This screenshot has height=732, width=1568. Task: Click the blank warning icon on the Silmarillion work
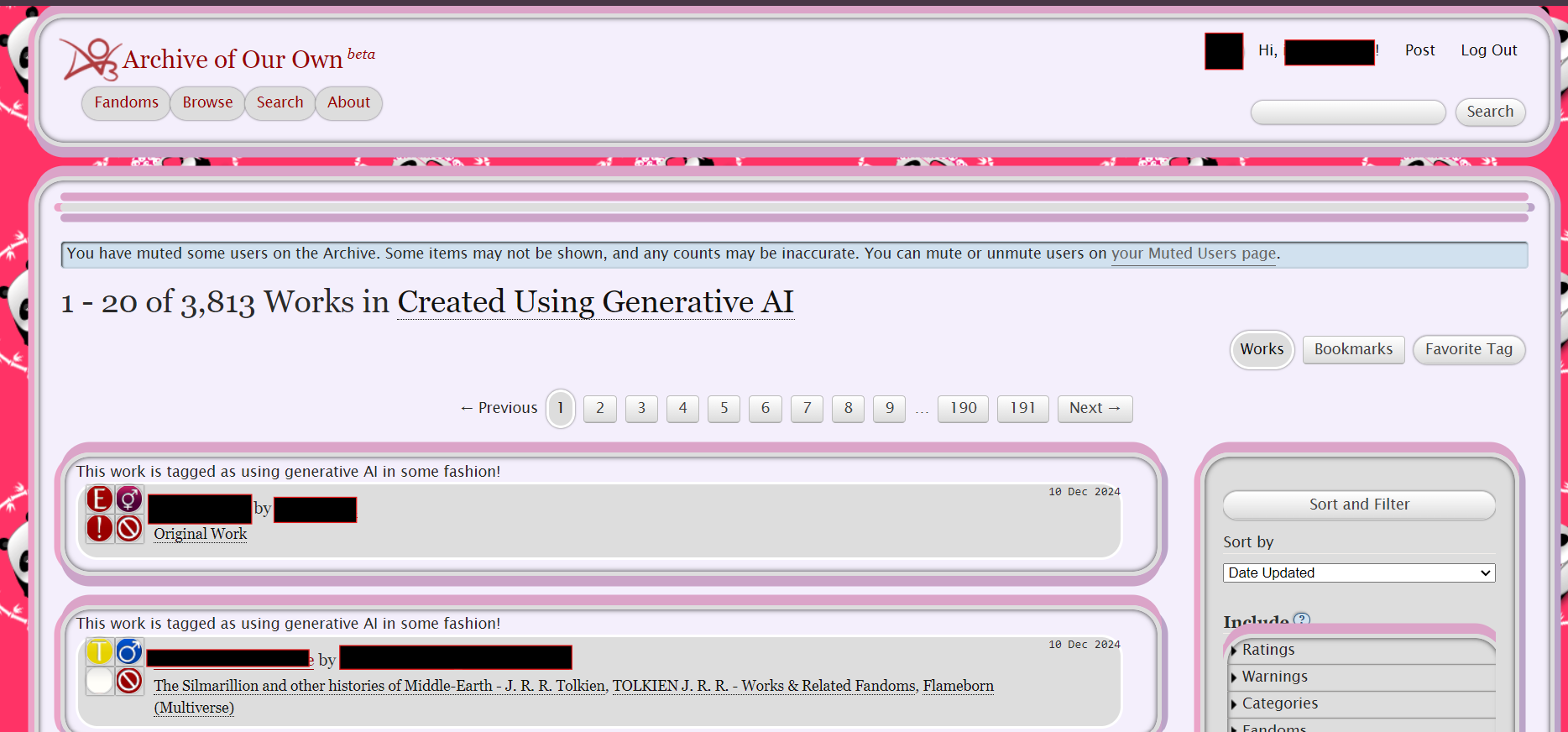coord(100,681)
